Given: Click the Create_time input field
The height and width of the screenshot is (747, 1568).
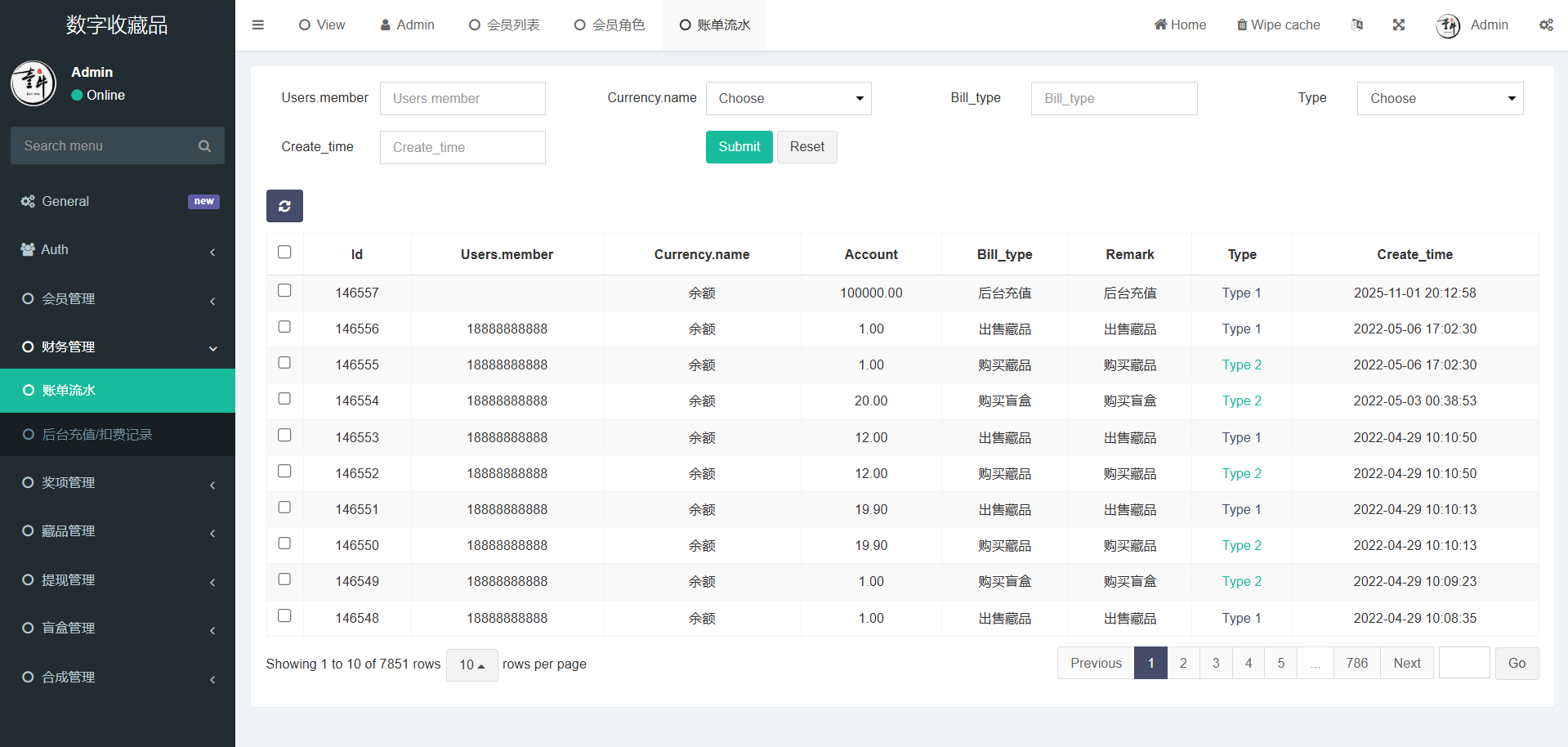Looking at the screenshot, I should pyautogui.click(x=462, y=147).
